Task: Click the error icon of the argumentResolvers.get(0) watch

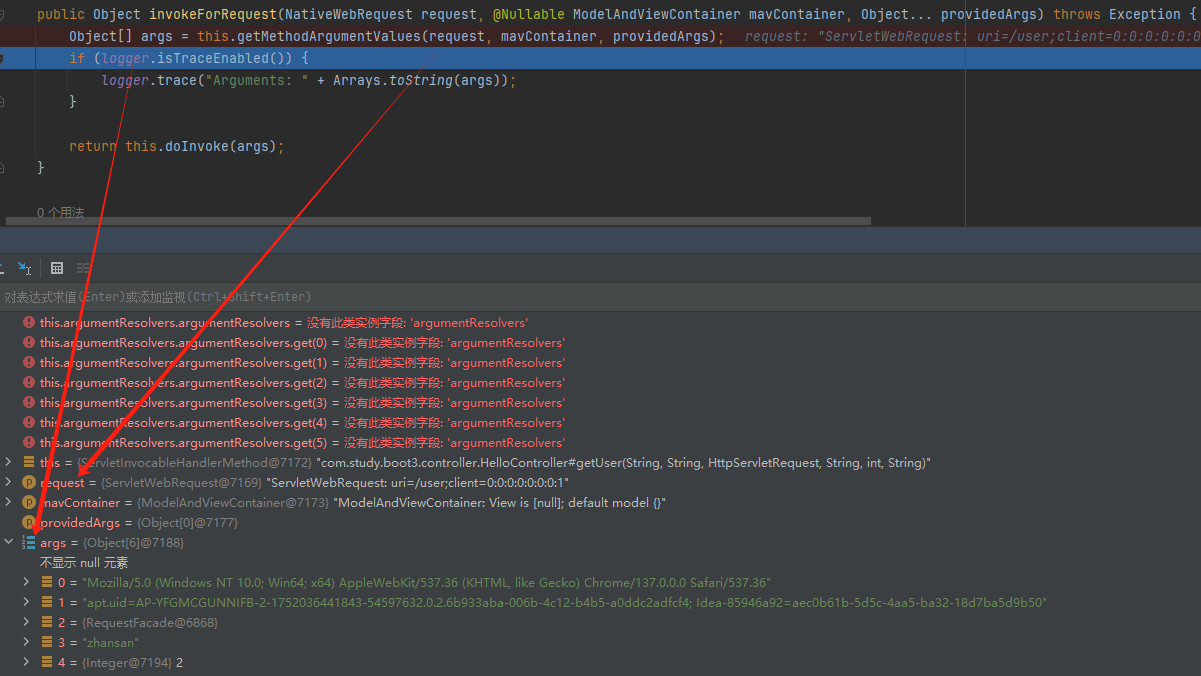Action: [29, 343]
